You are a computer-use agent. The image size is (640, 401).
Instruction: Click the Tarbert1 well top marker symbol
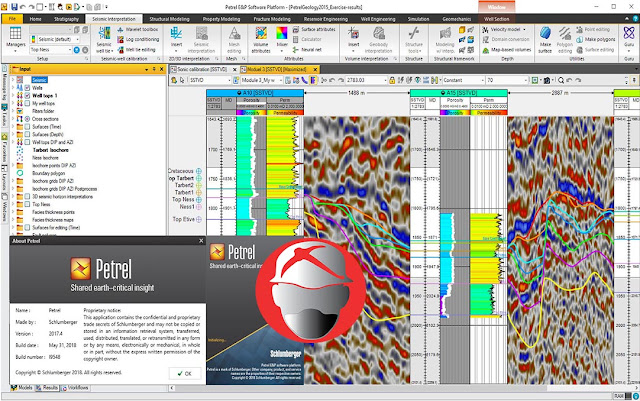click(x=199, y=192)
